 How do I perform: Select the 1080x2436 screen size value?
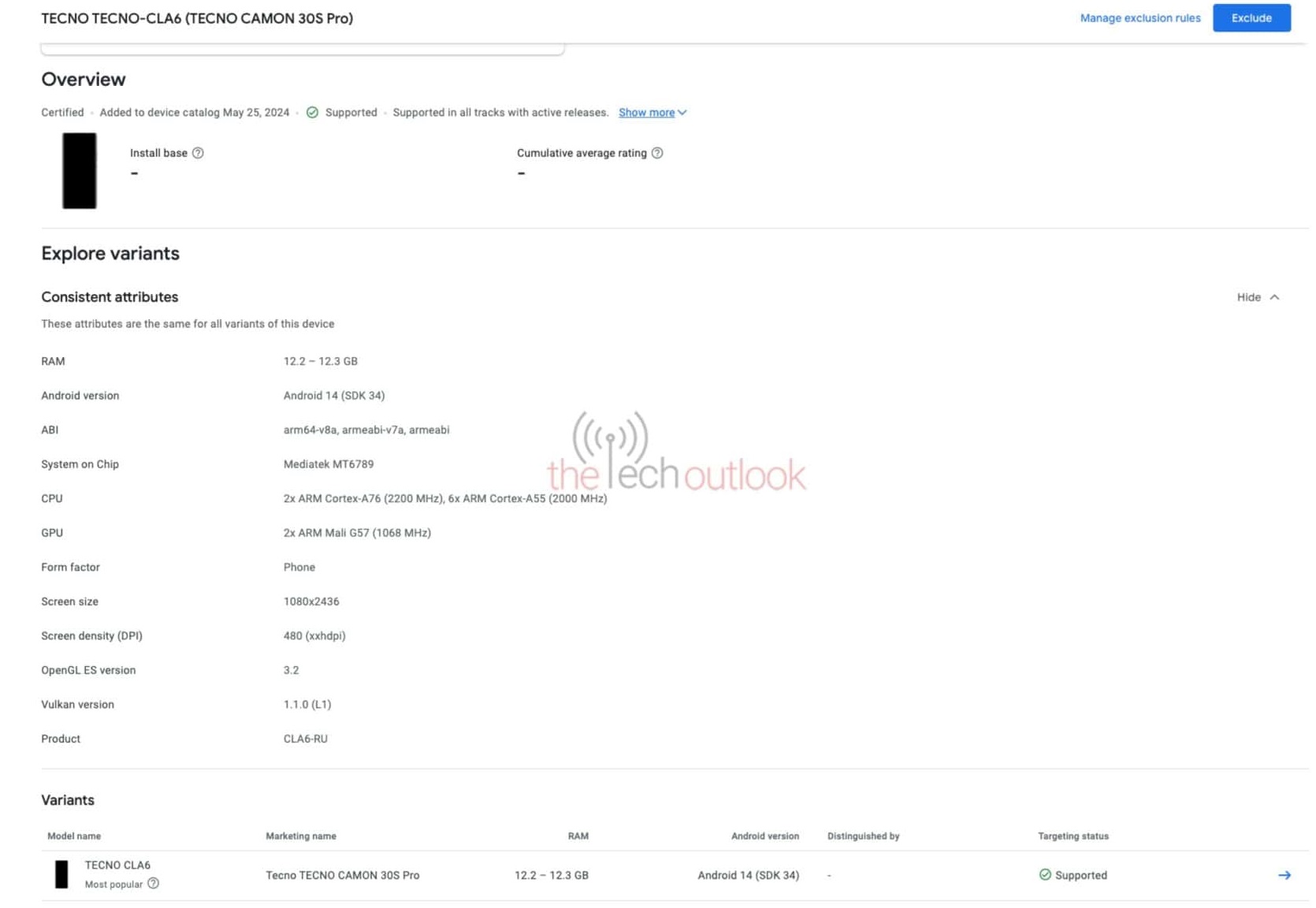tap(311, 601)
